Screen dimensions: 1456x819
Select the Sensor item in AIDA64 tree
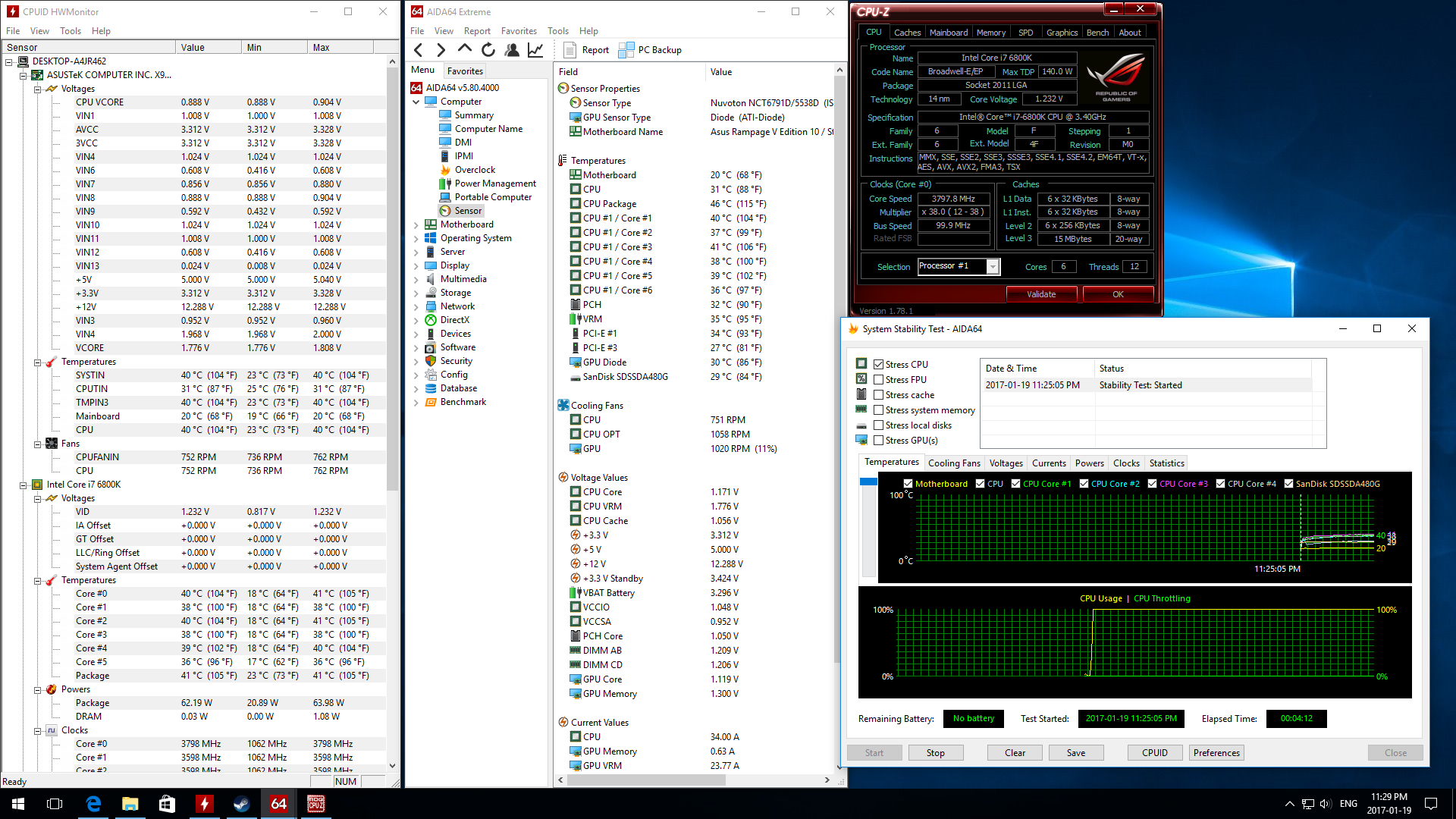click(461, 211)
